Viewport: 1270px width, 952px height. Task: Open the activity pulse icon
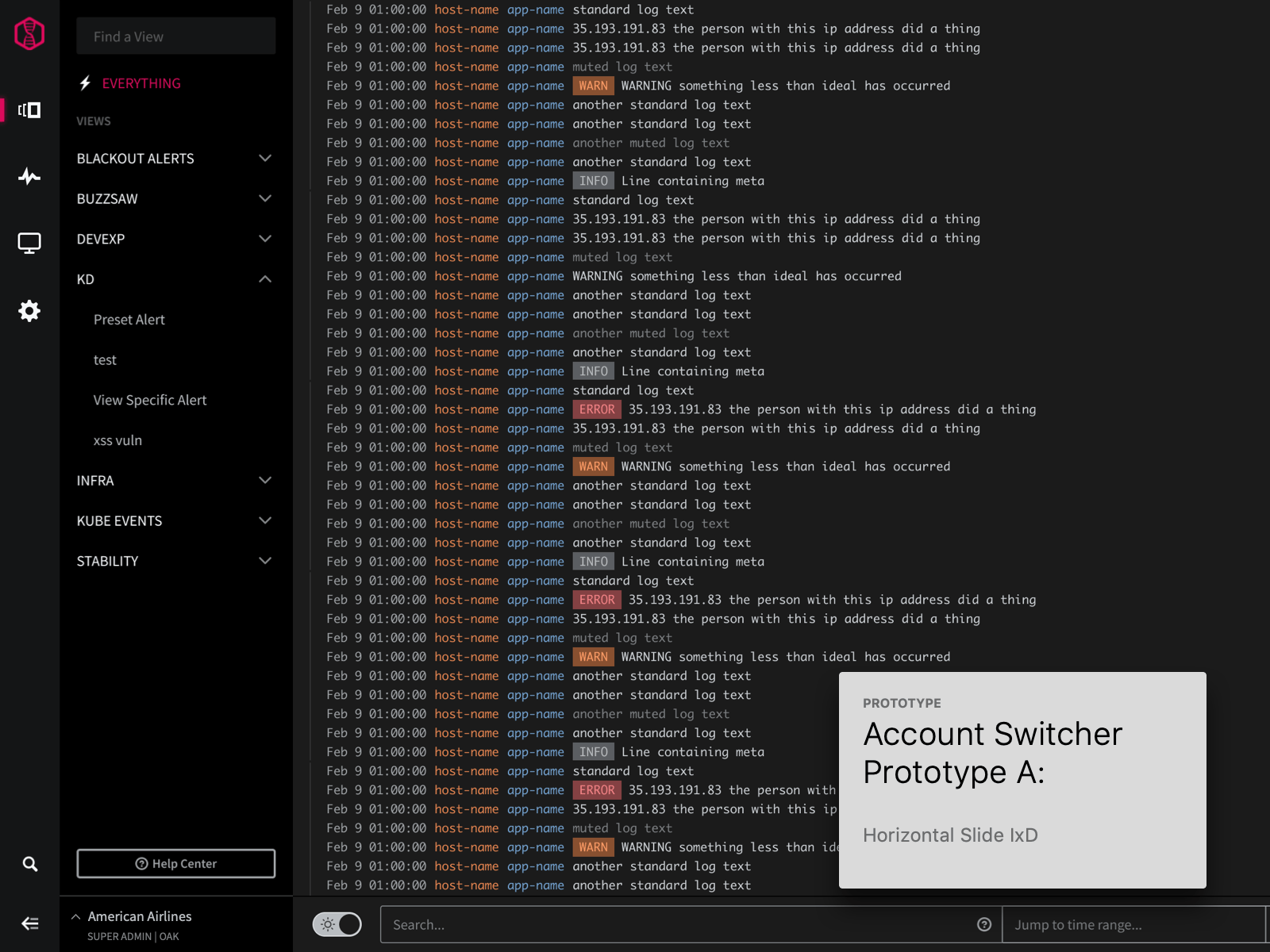pyautogui.click(x=29, y=176)
